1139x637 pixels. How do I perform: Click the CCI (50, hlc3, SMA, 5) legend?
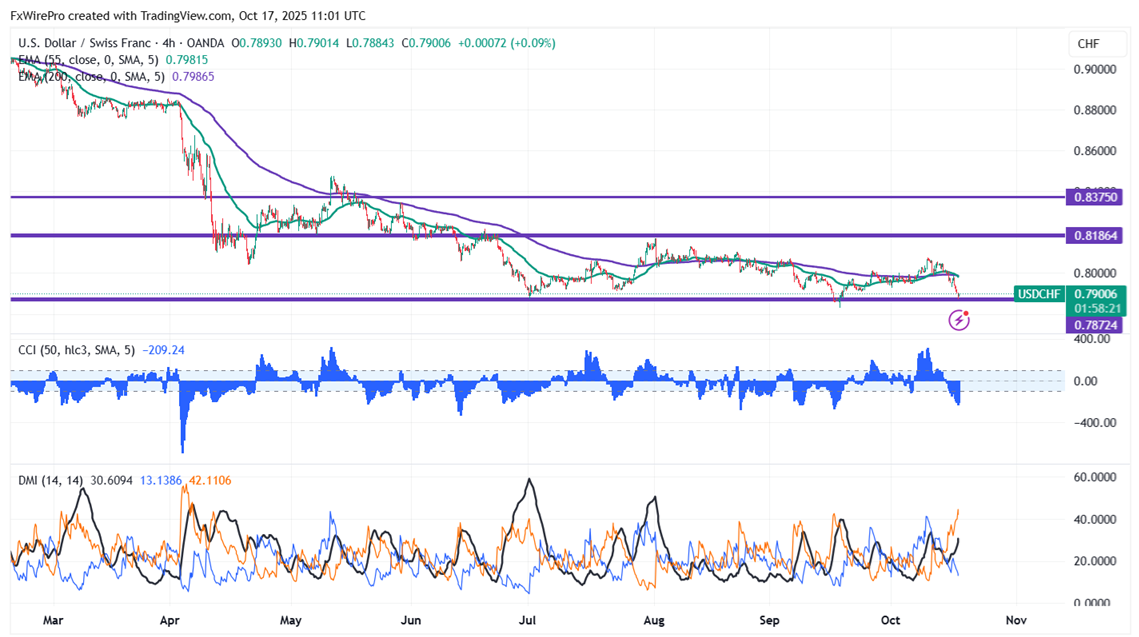(78, 350)
